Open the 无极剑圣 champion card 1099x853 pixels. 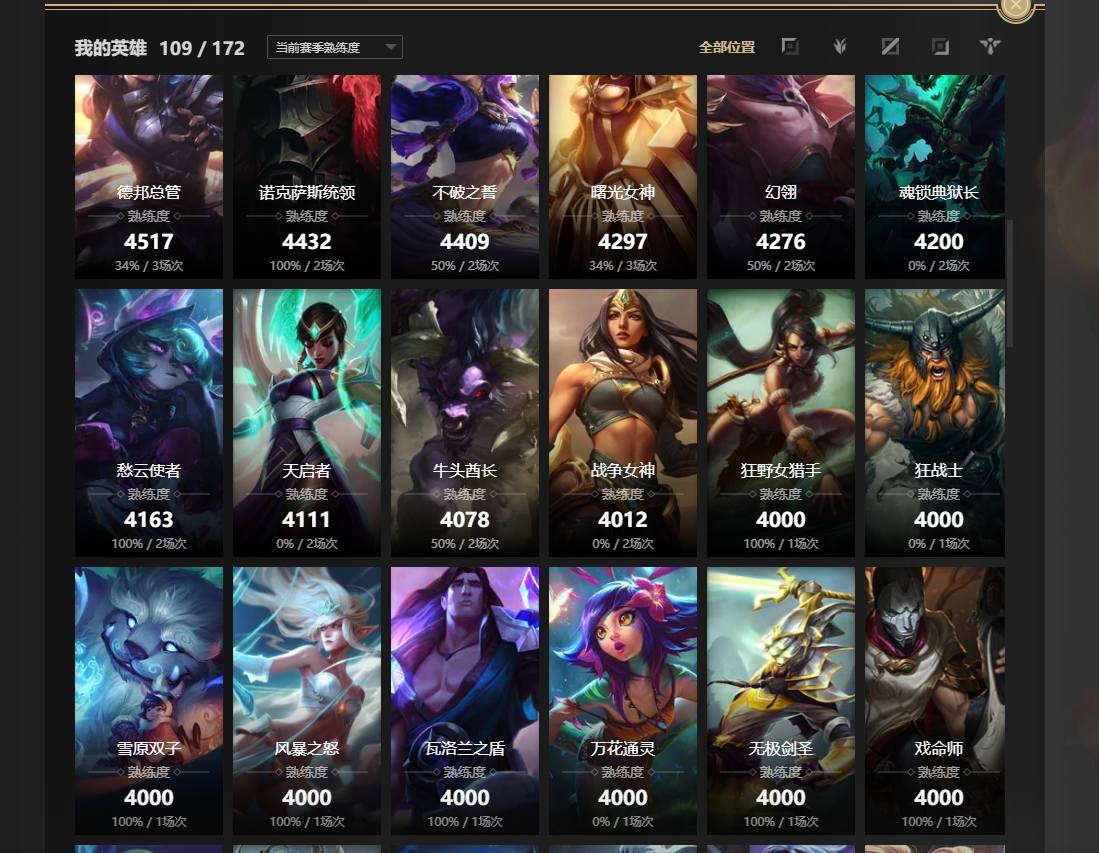tap(781, 701)
